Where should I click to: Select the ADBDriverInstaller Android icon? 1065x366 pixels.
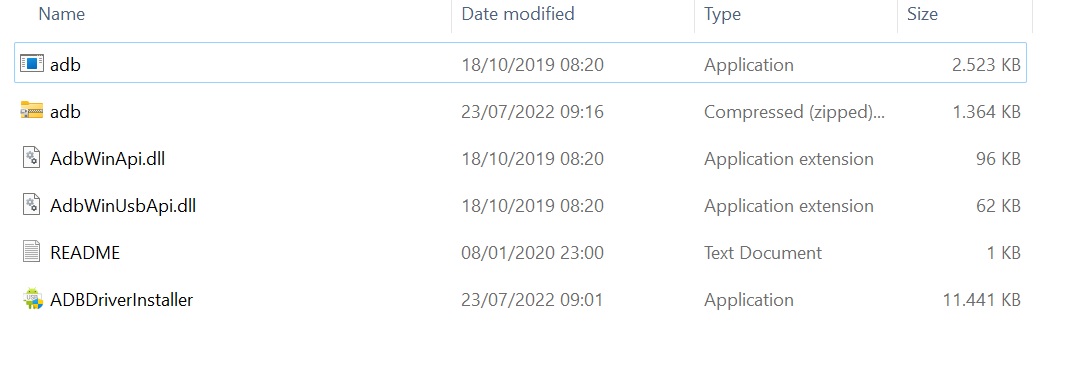coord(32,299)
